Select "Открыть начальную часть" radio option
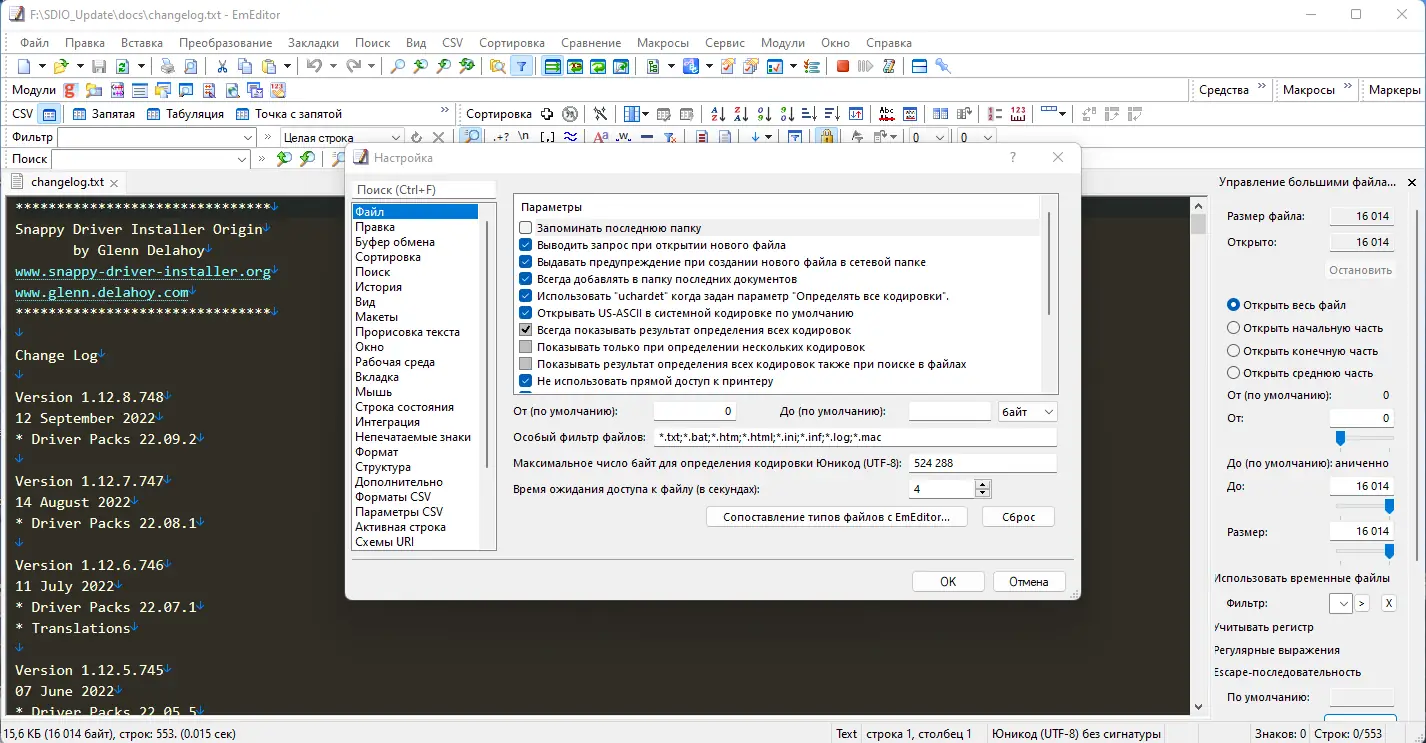The height and width of the screenshot is (743, 1426). pyautogui.click(x=1233, y=328)
